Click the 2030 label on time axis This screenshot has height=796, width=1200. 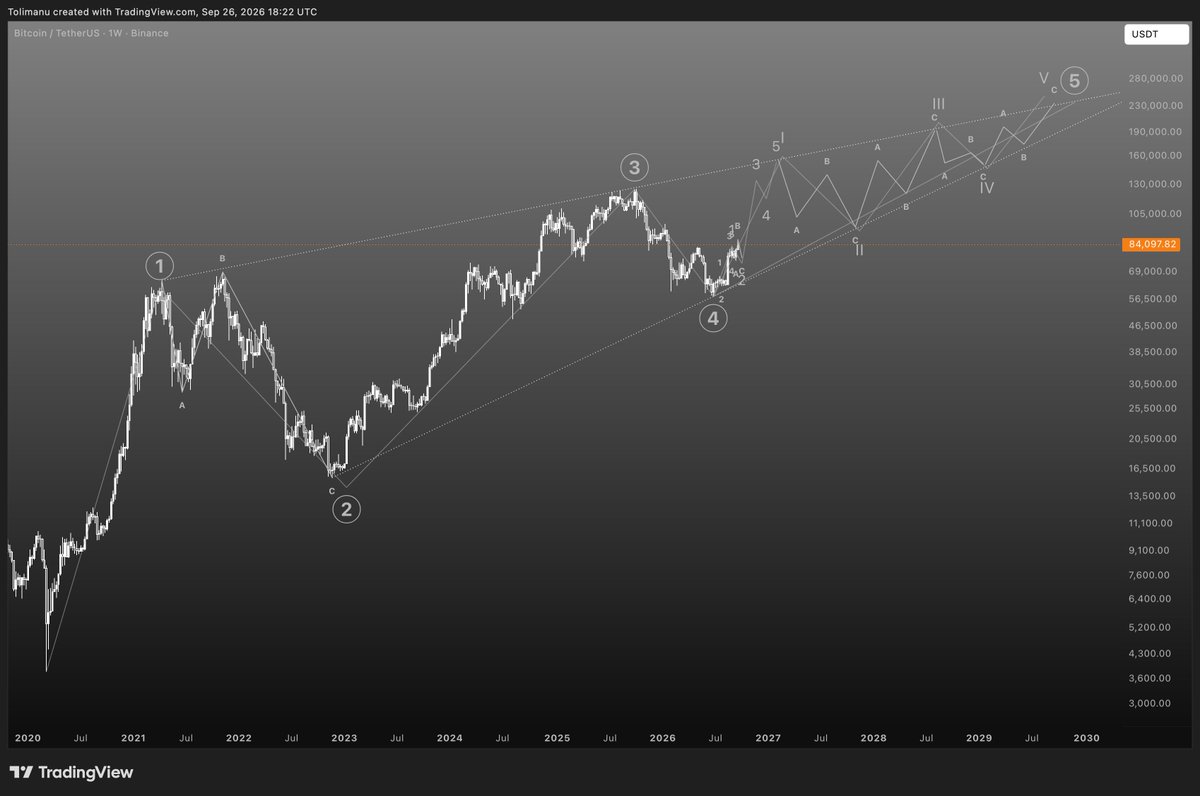click(x=1086, y=738)
